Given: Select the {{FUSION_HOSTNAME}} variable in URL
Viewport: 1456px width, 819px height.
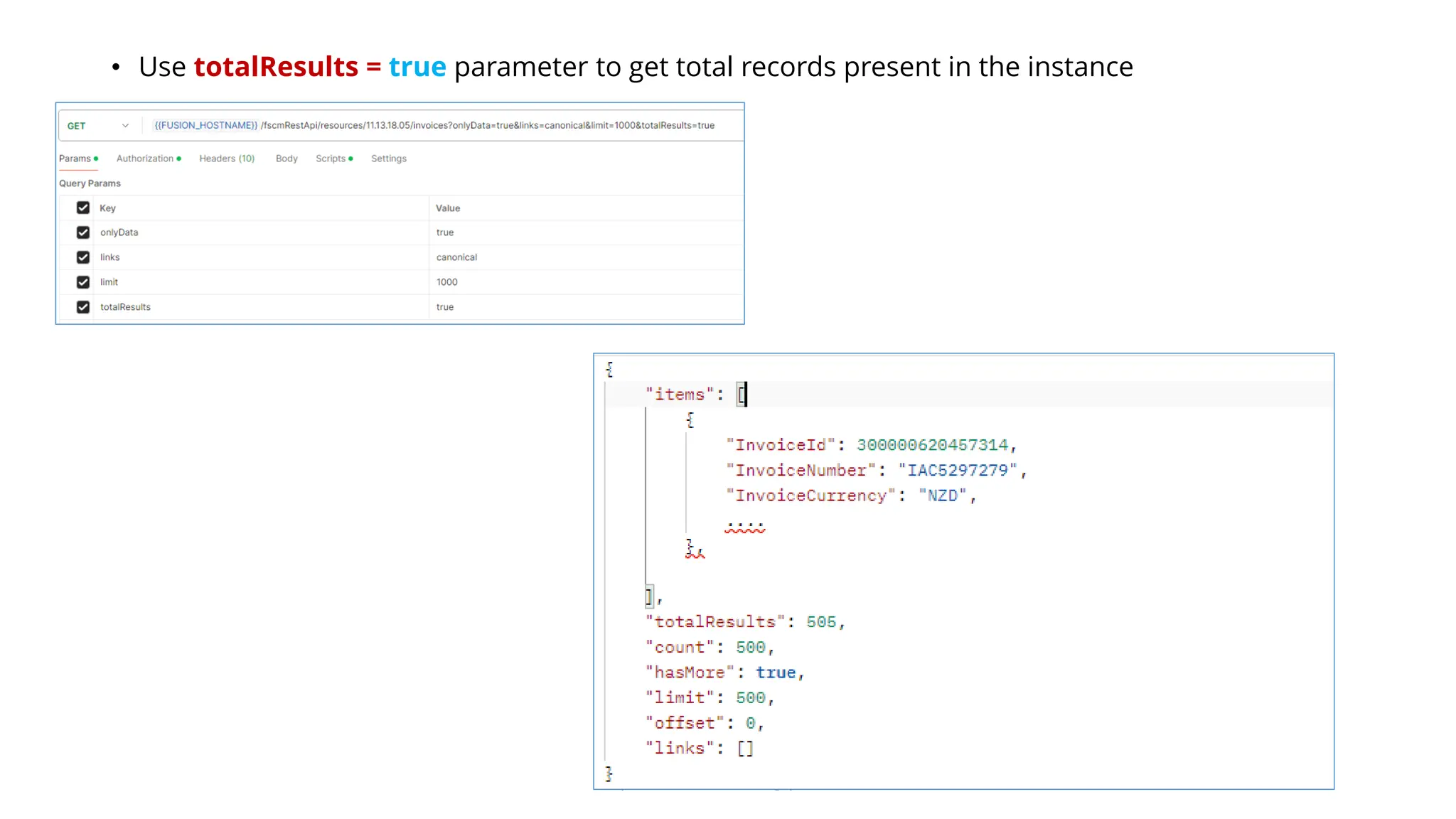Looking at the screenshot, I should 205,126.
